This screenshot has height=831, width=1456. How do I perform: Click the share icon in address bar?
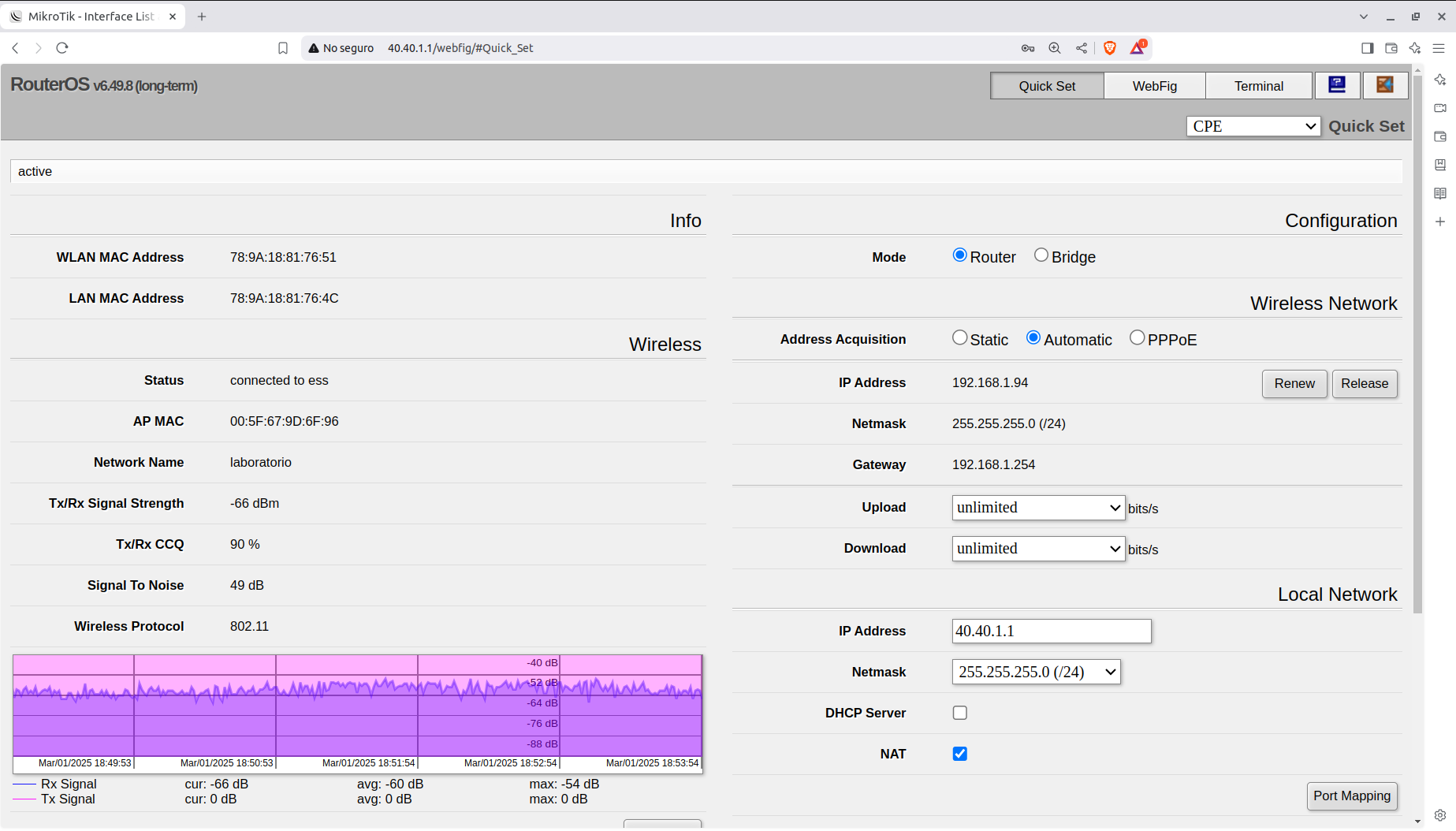(1082, 48)
